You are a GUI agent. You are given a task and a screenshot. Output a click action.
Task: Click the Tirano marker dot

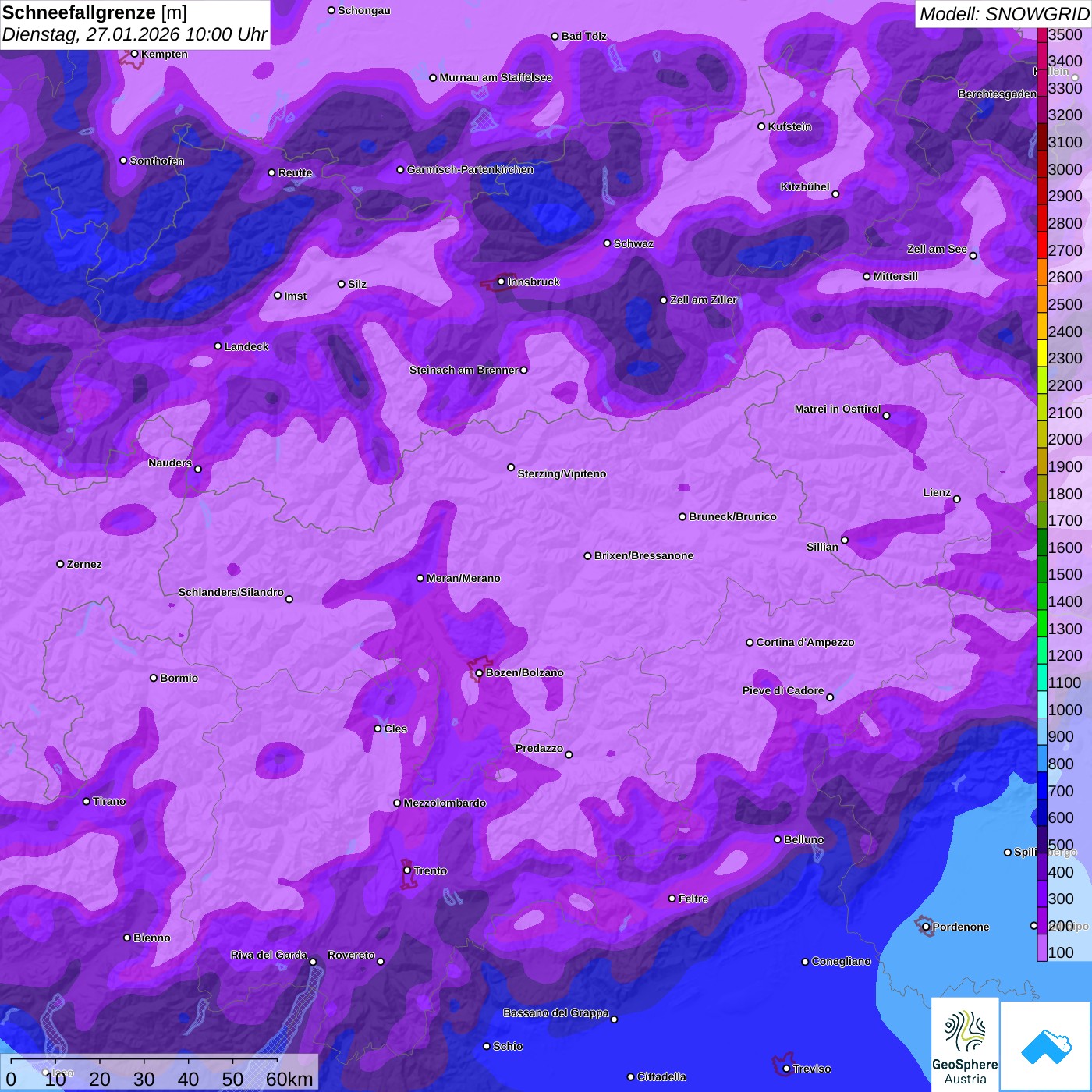pos(87,801)
